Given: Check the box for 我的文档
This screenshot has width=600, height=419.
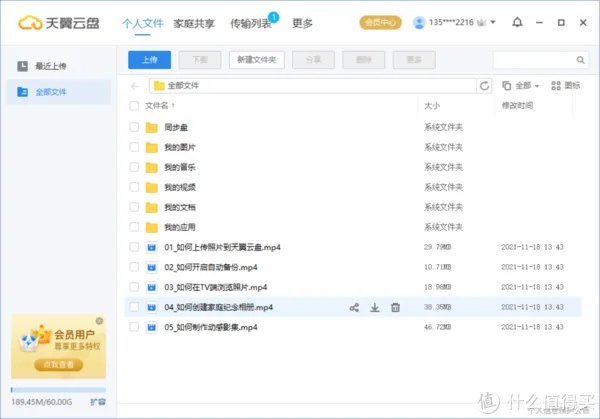Looking at the screenshot, I should point(134,207).
